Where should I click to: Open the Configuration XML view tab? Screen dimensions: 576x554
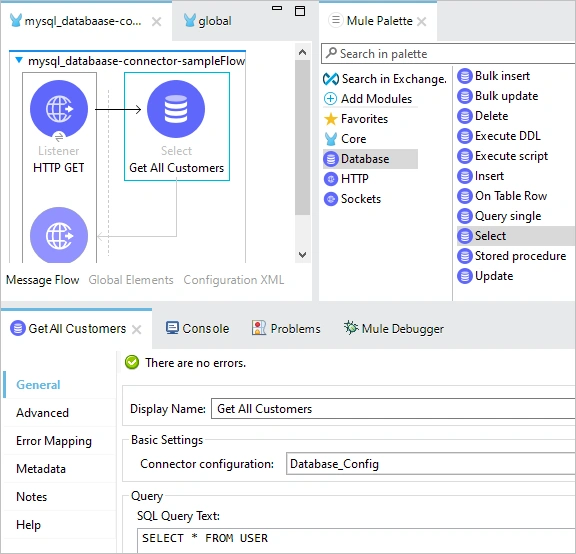coord(234,280)
